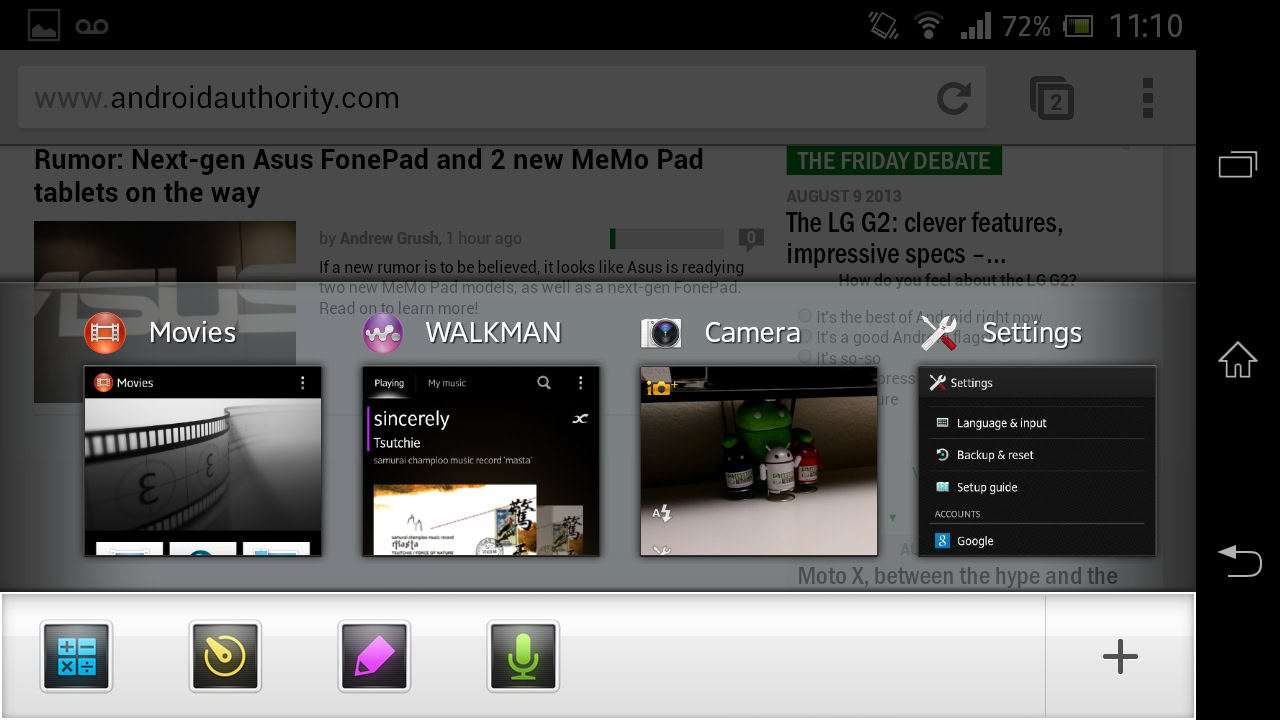
Task: Tap the 72% battery percentage text
Action: point(1026,26)
